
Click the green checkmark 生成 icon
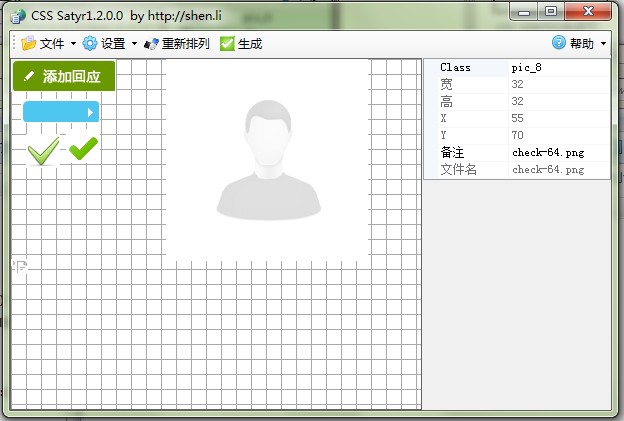(227, 43)
